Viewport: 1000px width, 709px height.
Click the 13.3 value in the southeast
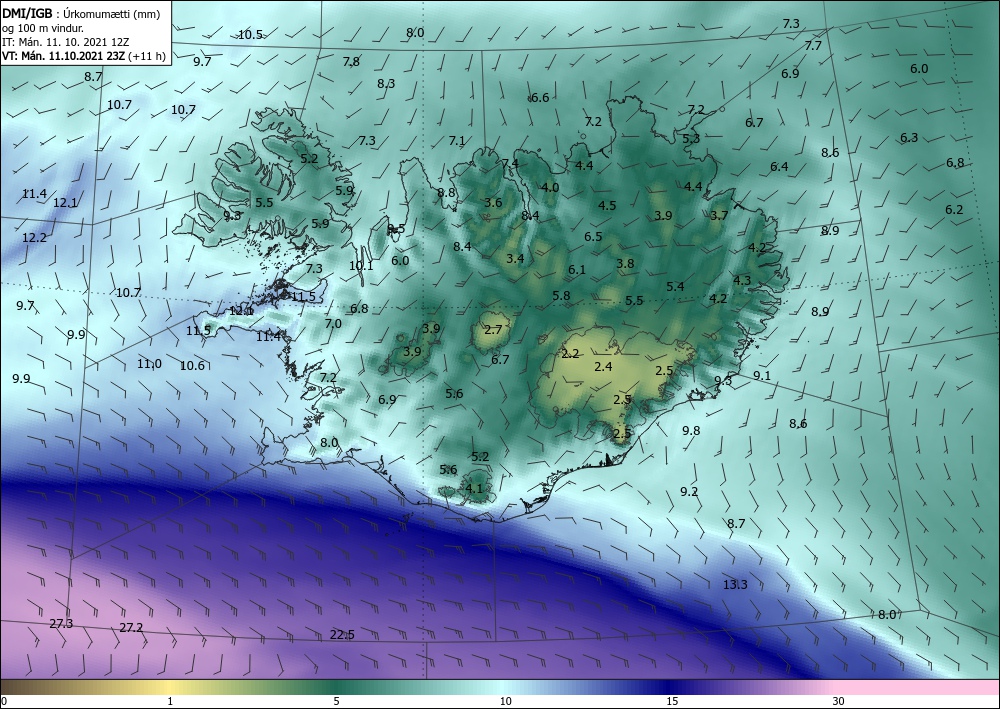[735, 585]
